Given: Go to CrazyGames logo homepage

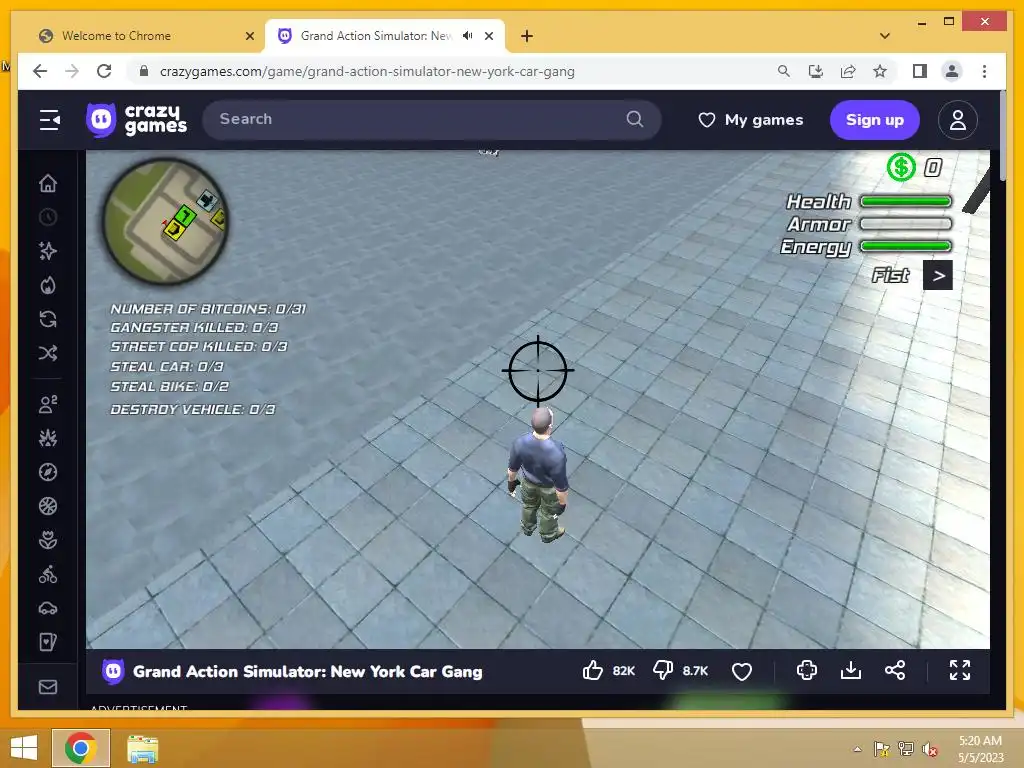Looking at the screenshot, I should click(136, 120).
